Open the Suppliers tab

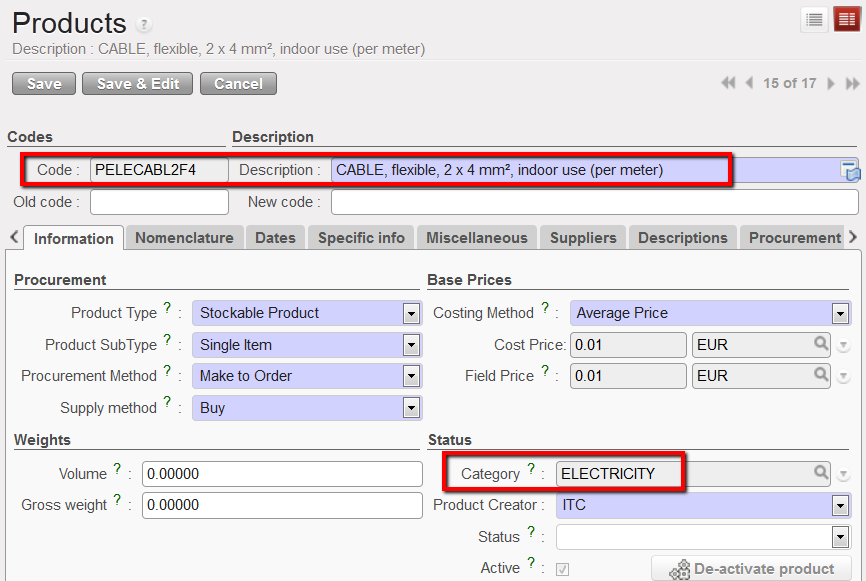click(x=584, y=238)
